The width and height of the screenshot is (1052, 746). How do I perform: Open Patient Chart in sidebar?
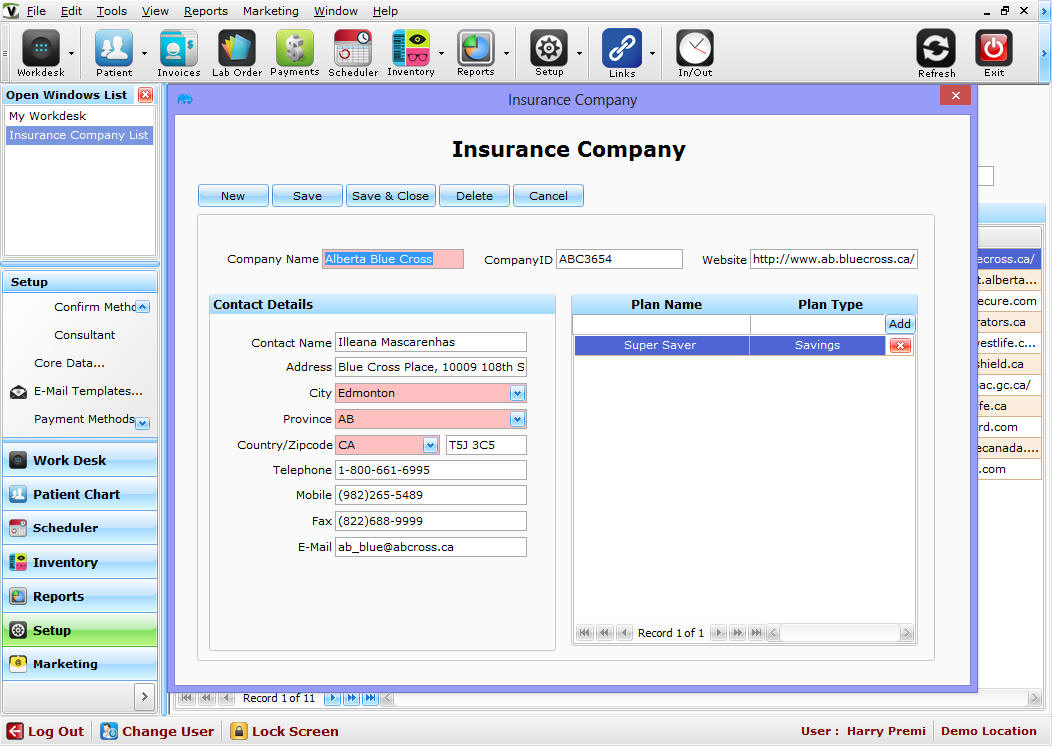pos(80,494)
